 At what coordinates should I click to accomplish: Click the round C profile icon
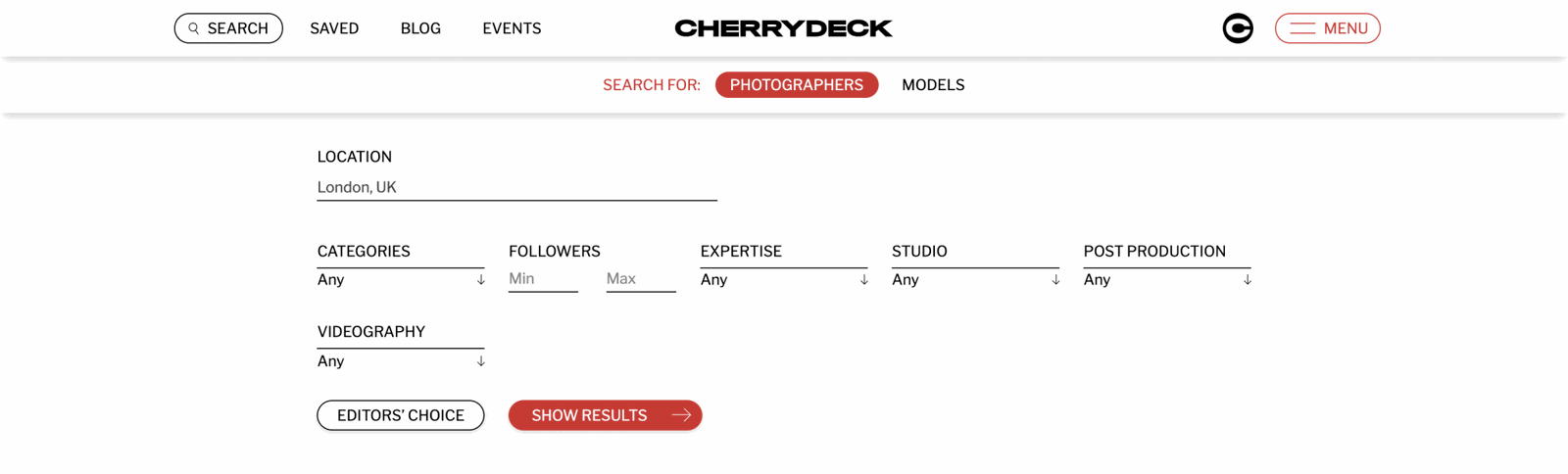click(x=1238, y=28)
